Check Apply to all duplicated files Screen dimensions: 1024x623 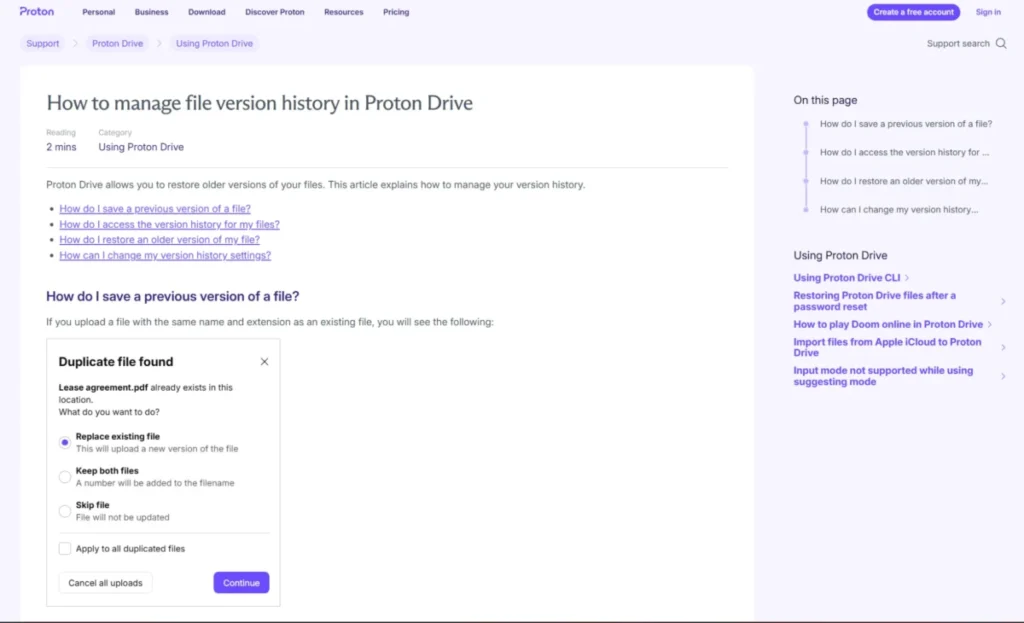pos(65,549)
